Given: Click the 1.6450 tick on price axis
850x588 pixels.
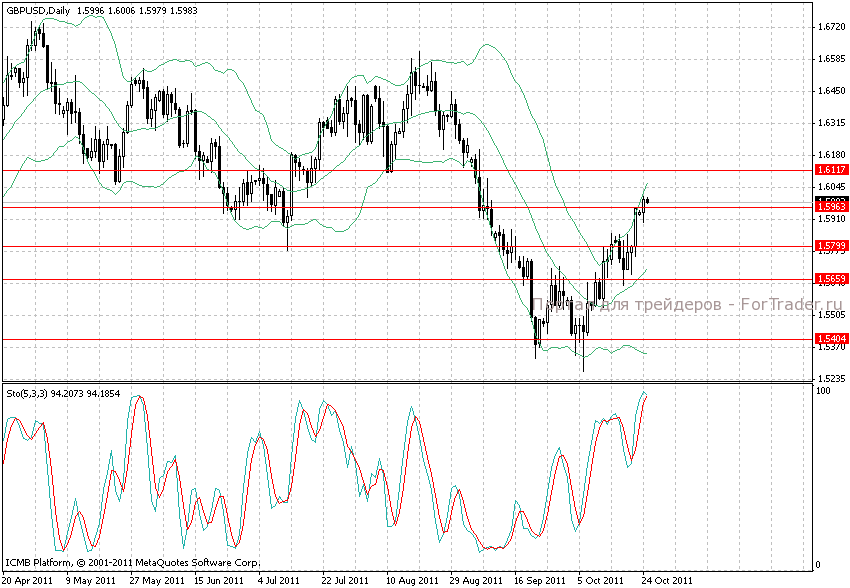Looking at the screenshot, I should (x=829, y=91).
